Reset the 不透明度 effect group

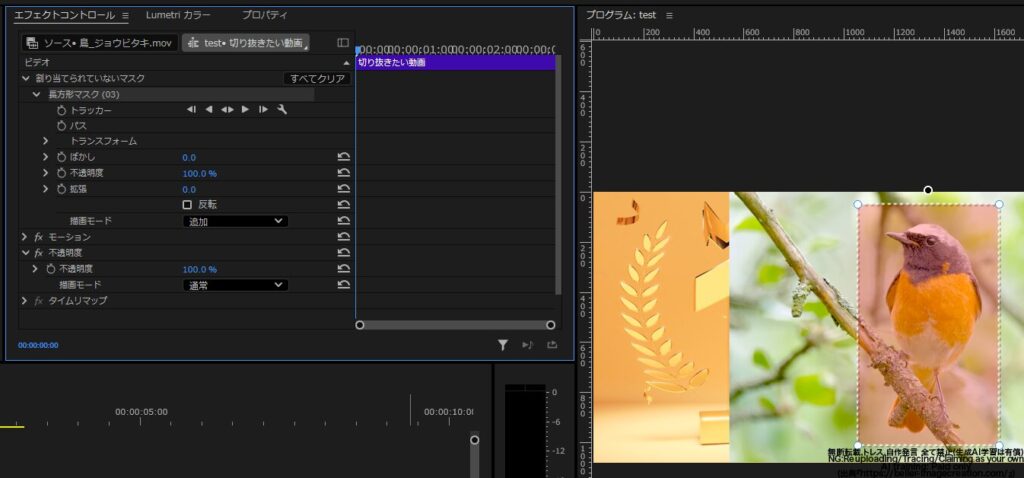[344, 253]
